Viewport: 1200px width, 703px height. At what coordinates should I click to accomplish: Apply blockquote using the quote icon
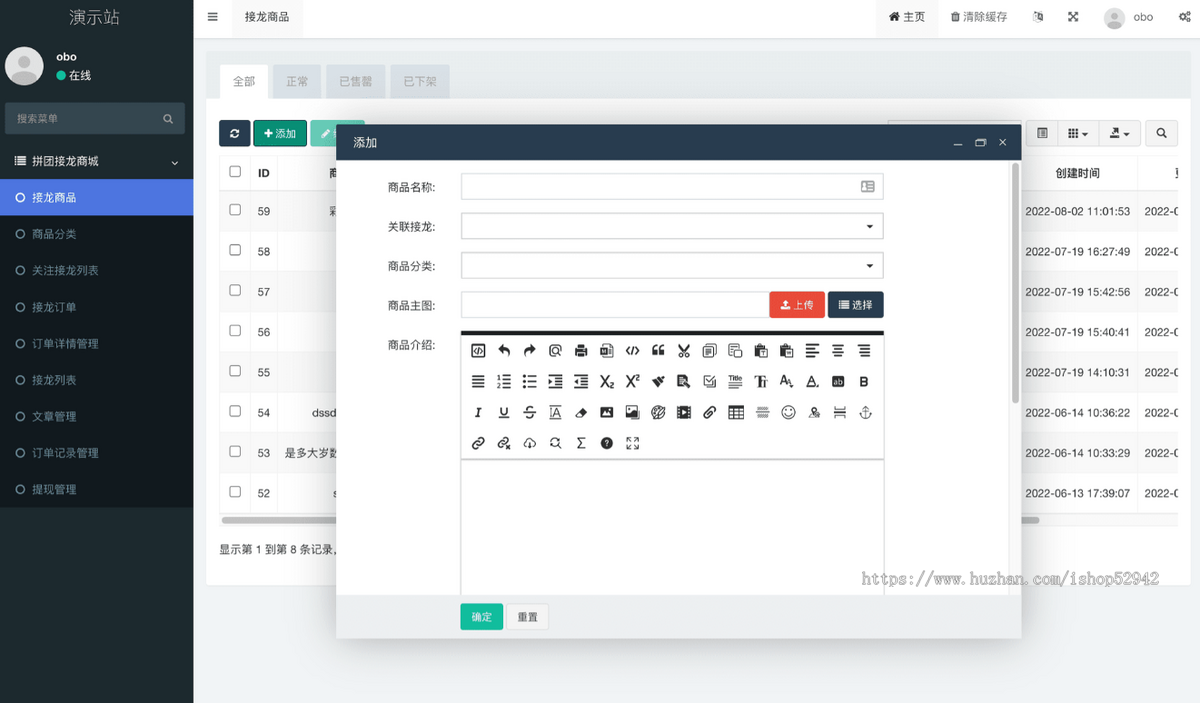tap(658, 351)
